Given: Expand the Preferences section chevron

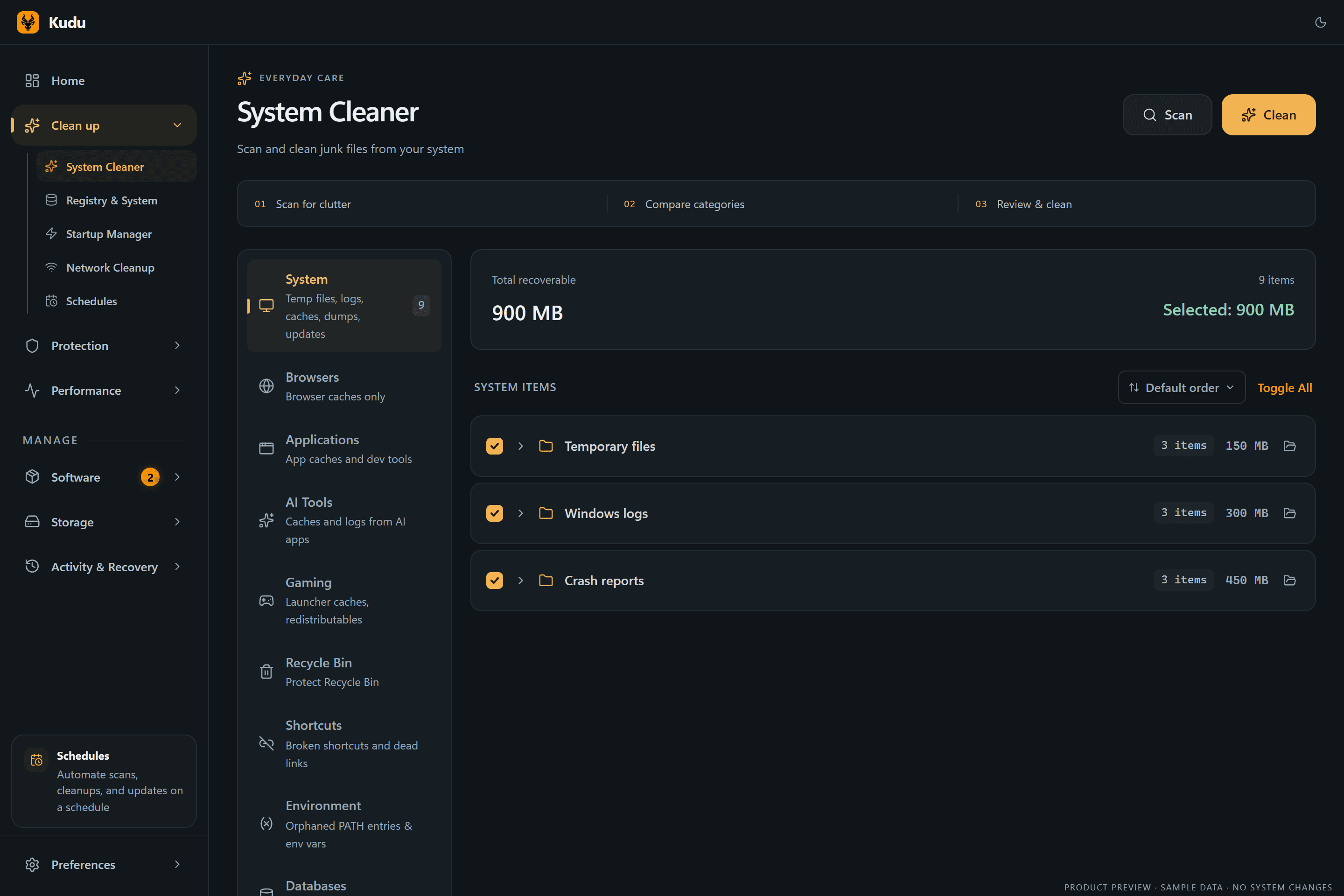Looking at the screenshot, I should (177, 864).
